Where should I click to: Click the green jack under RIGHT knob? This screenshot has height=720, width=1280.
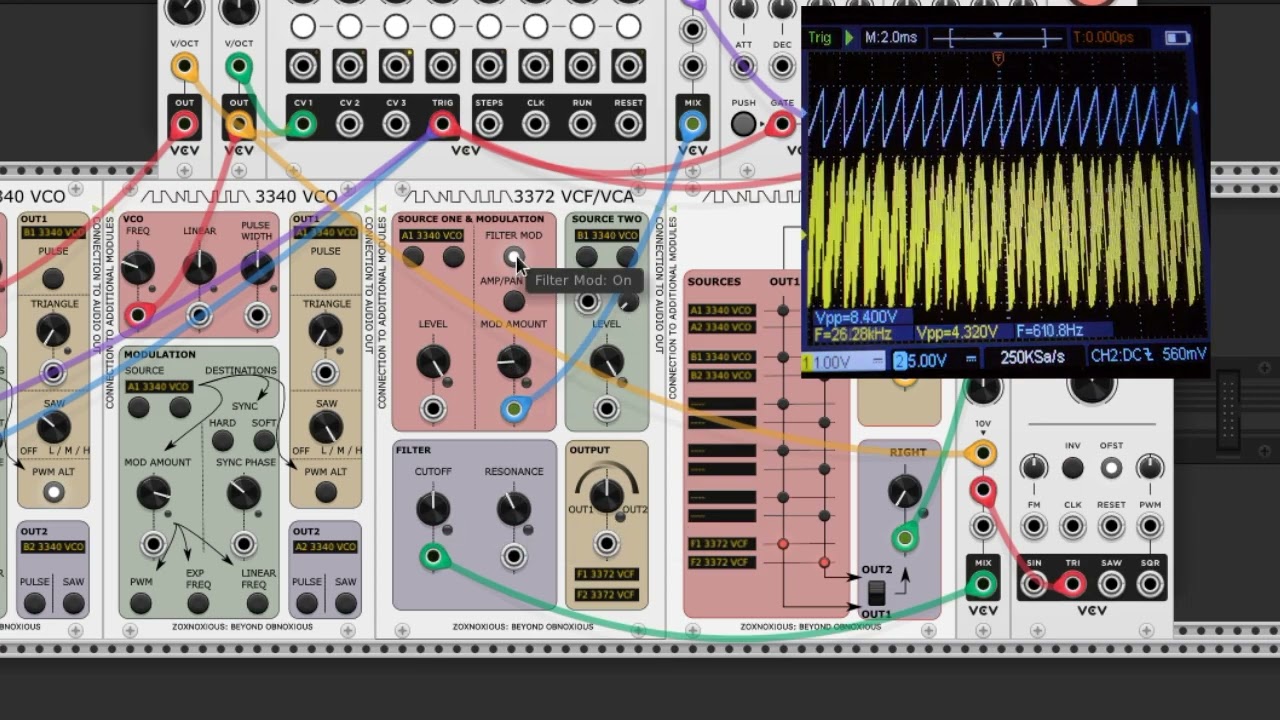[905, 538]
